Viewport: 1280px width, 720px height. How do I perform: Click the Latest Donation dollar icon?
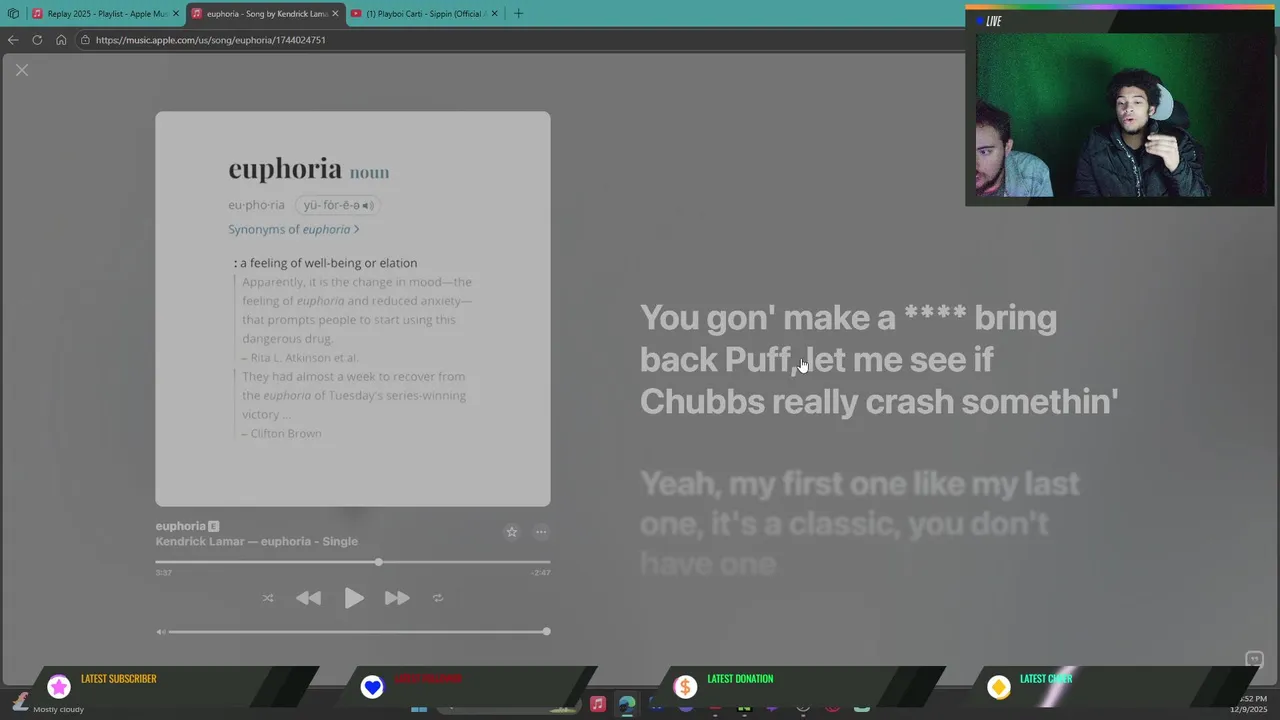tap(685, 687)
